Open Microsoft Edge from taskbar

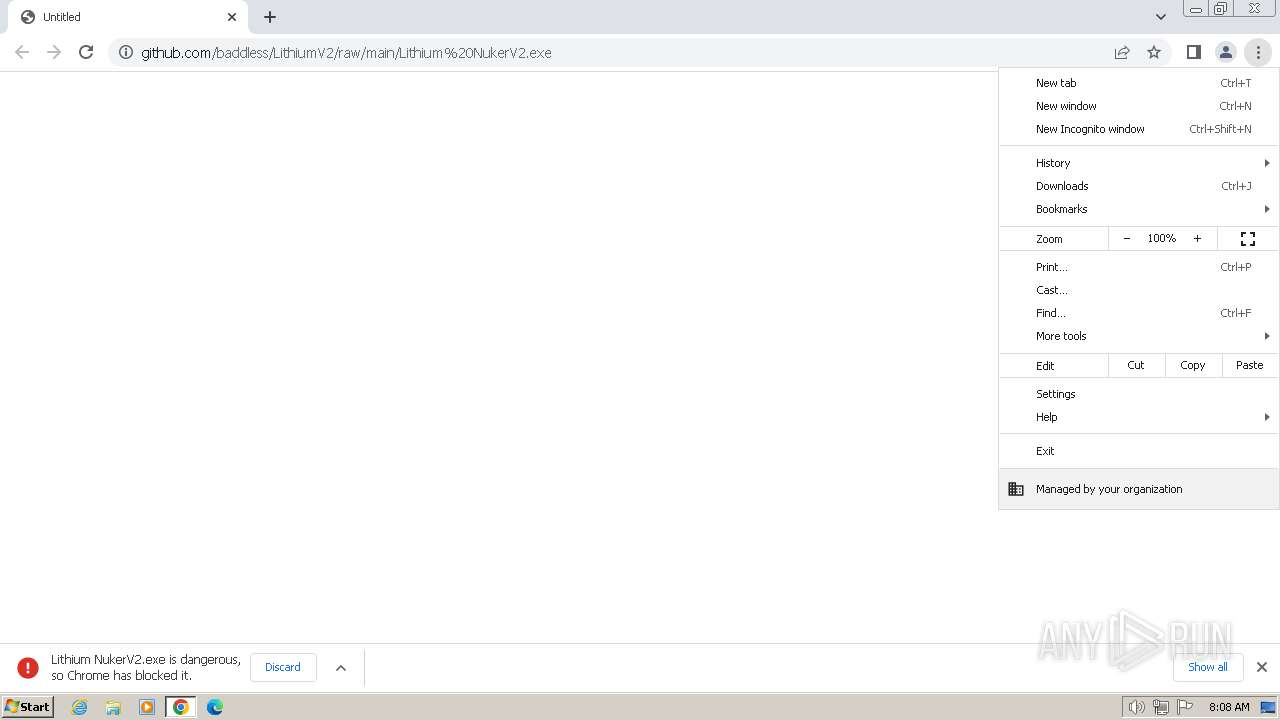(x=215, y=707)
